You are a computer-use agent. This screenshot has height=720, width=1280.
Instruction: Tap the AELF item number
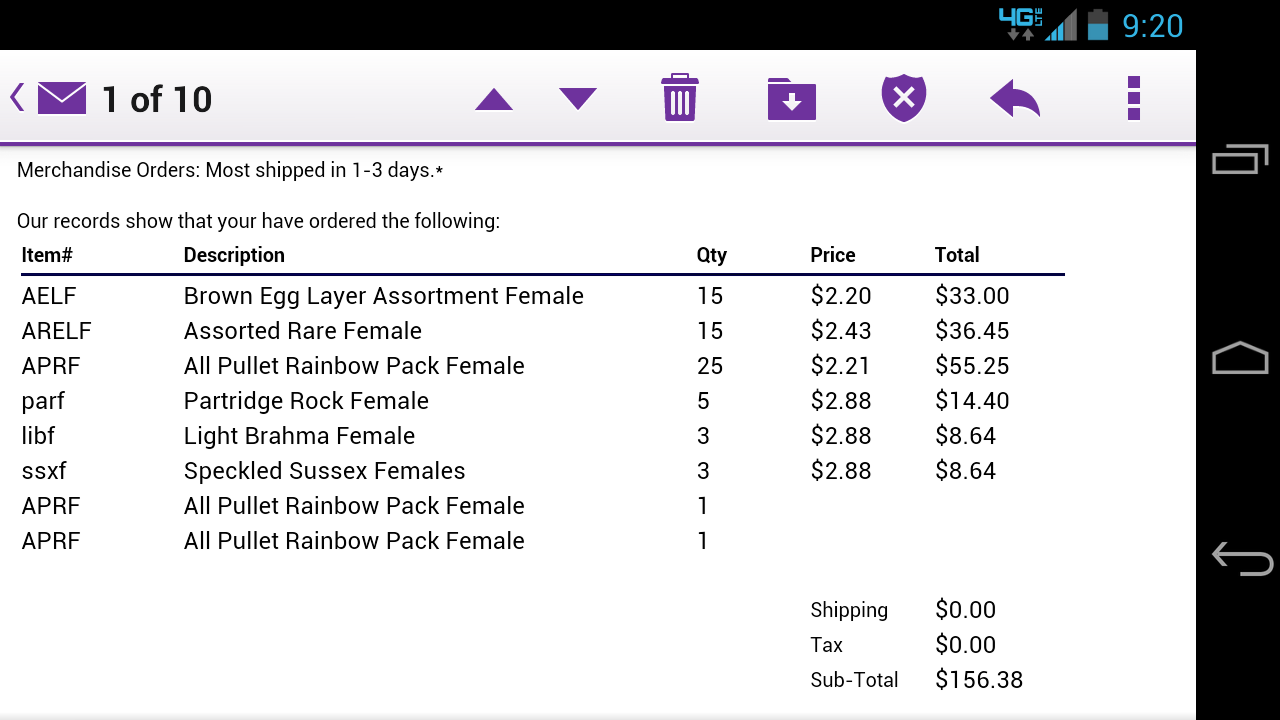(x=49, y=296)
